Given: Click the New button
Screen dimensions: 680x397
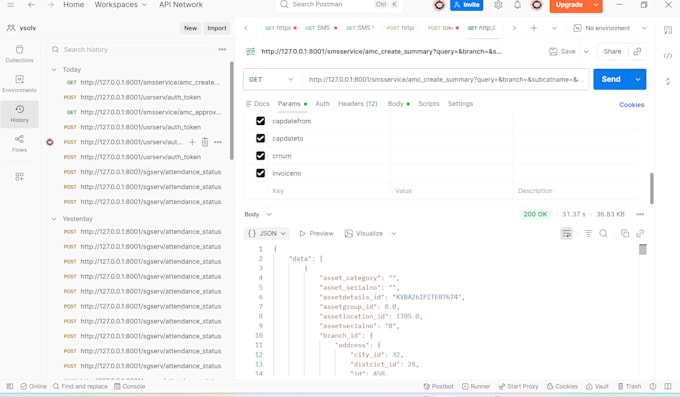Looking at the screenshot, I should (x=190, y=28).
